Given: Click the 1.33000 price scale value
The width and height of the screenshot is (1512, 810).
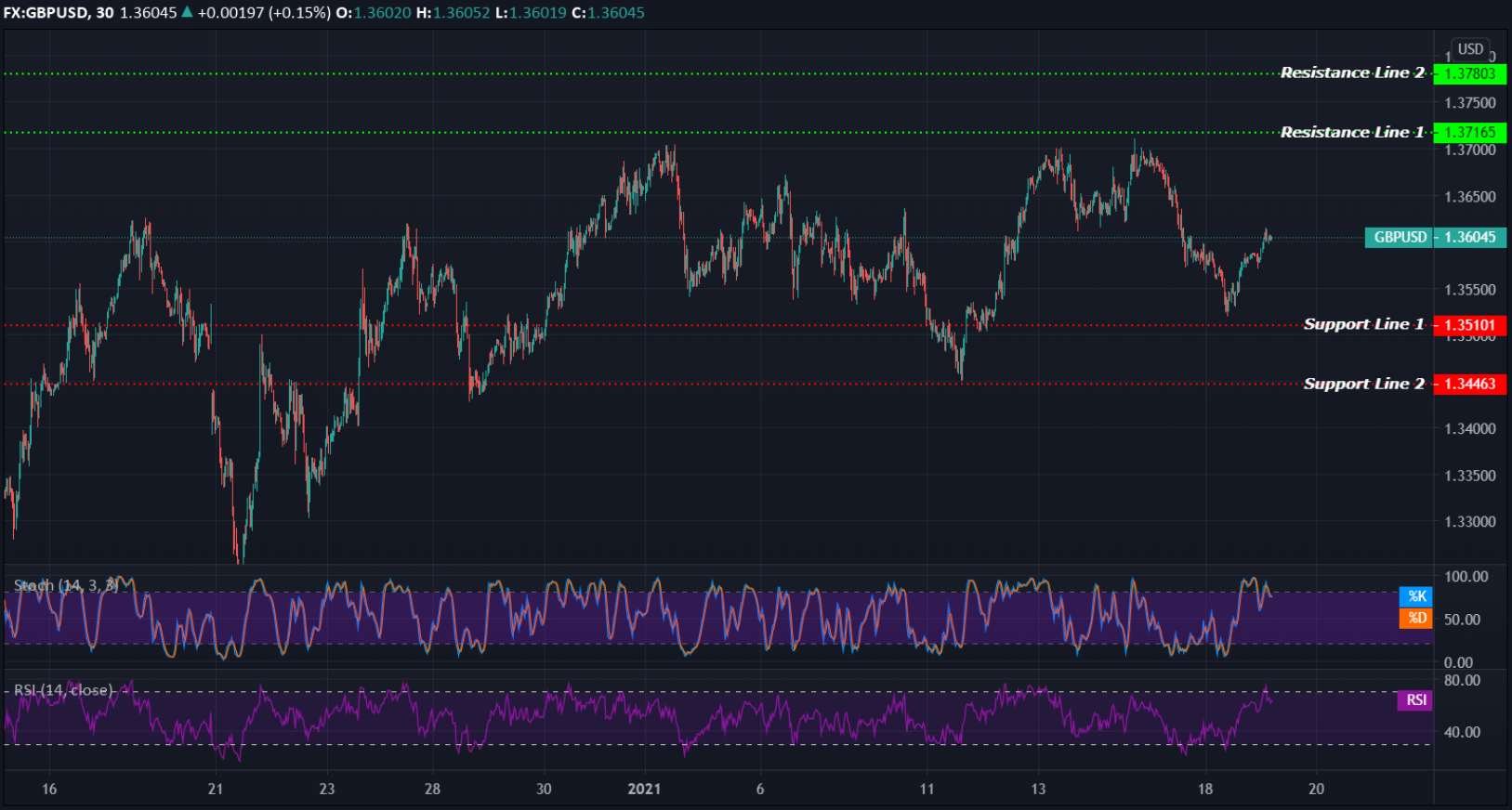Looking at the screenshot, I should click(1470, 522).
